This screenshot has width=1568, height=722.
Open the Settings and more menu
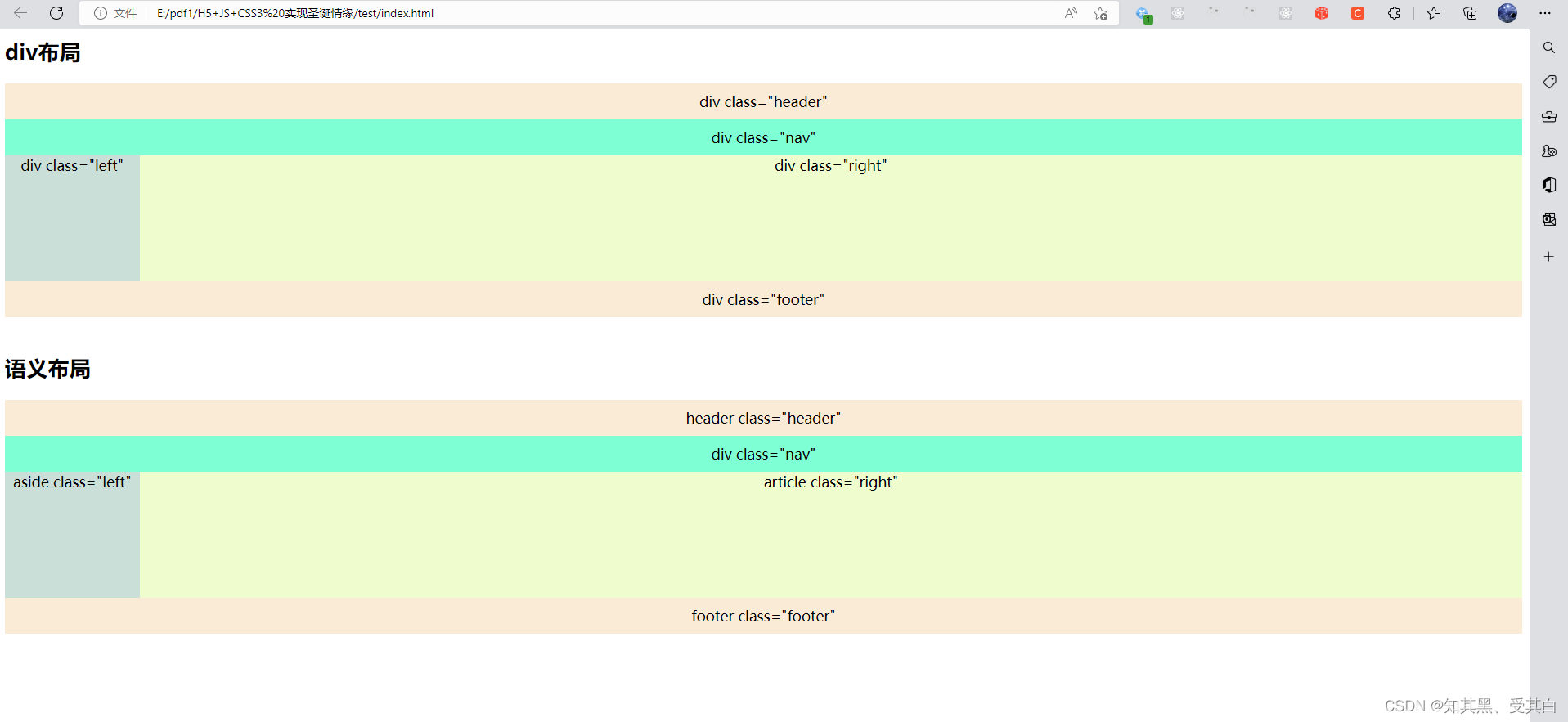tap(1544, 13)
